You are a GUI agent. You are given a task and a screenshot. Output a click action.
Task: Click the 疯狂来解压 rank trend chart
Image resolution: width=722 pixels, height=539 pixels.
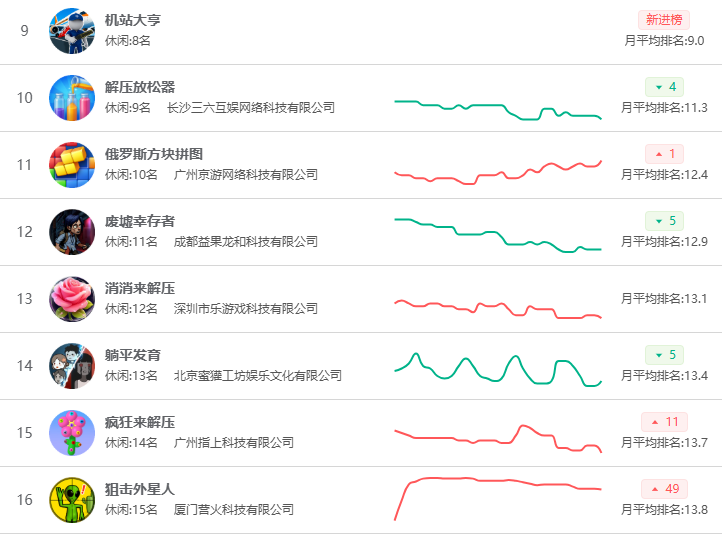498,439
